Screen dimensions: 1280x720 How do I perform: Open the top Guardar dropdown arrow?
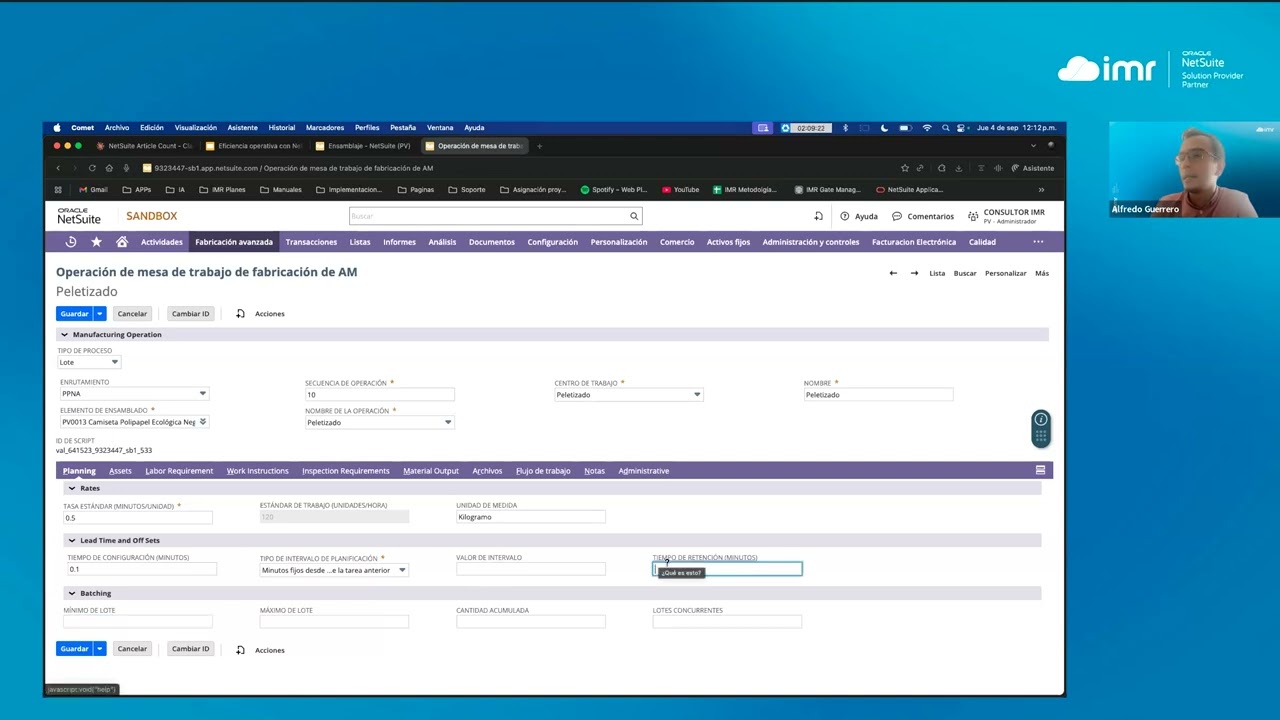pos(100,314)
